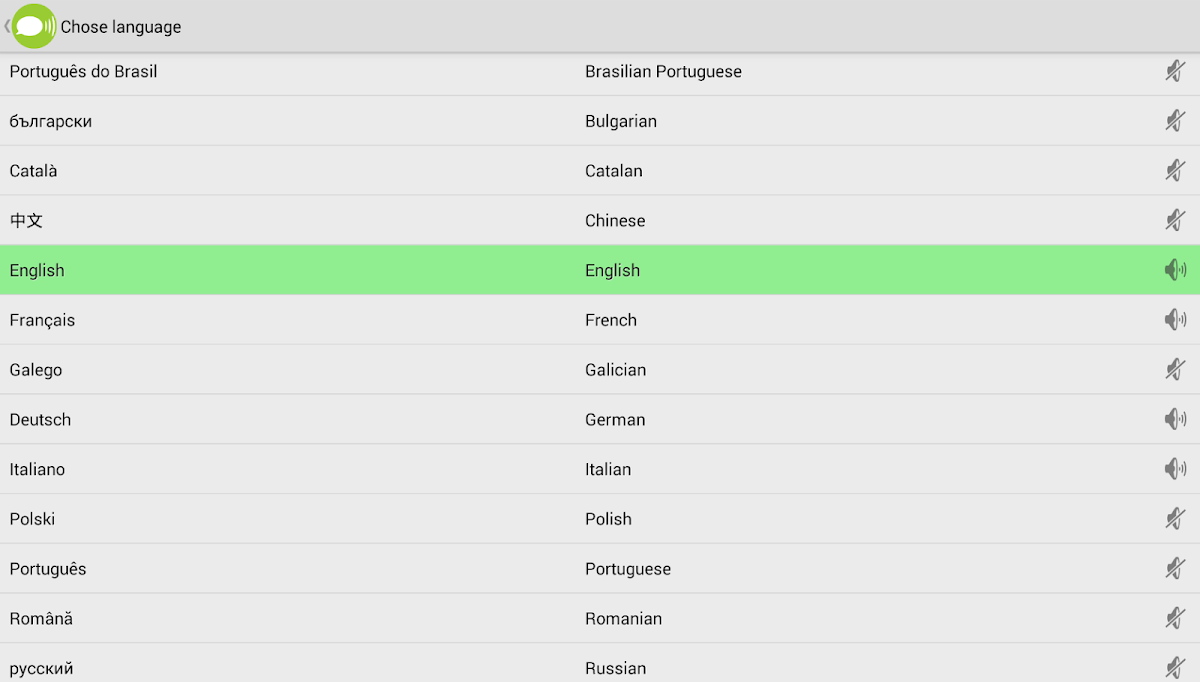Play the English speech sample speaker icon

click(1175, 270)
